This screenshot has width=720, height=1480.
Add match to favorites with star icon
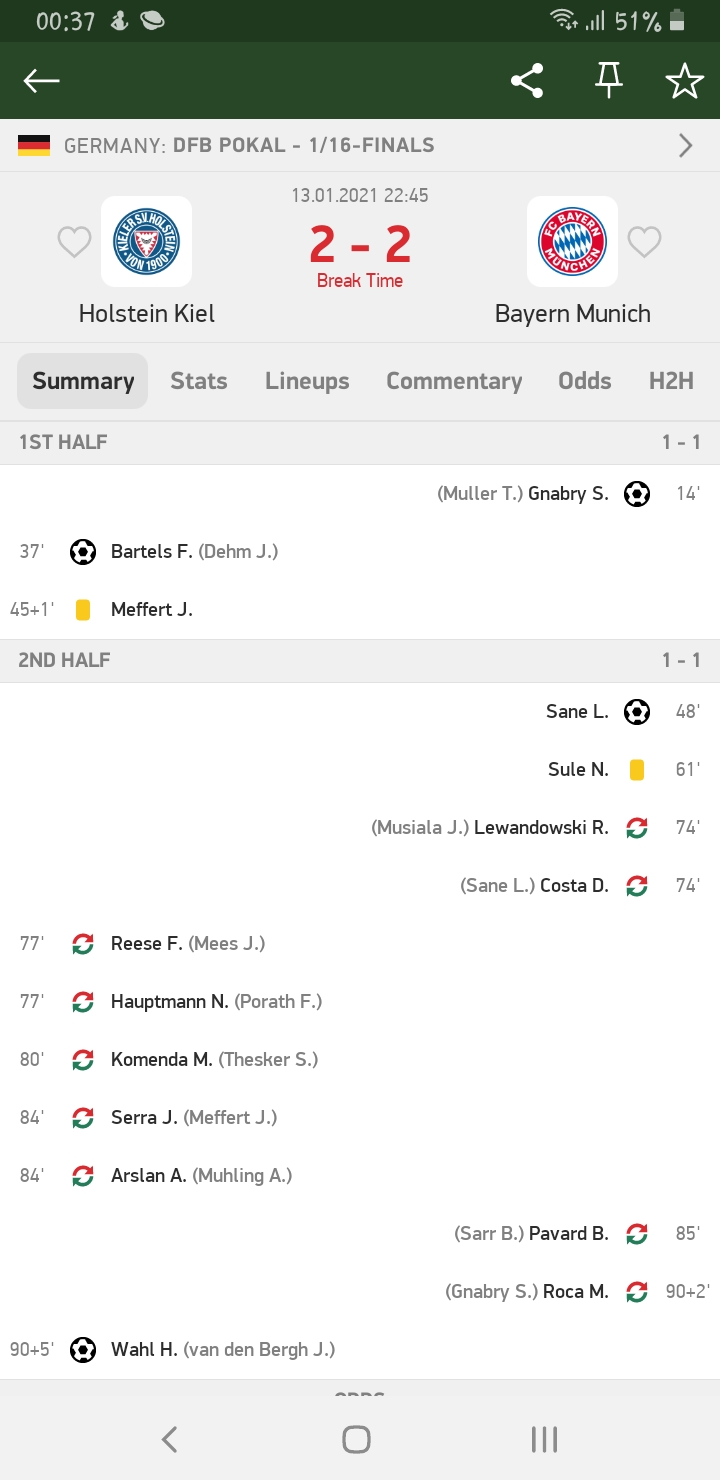click(685, 81)
